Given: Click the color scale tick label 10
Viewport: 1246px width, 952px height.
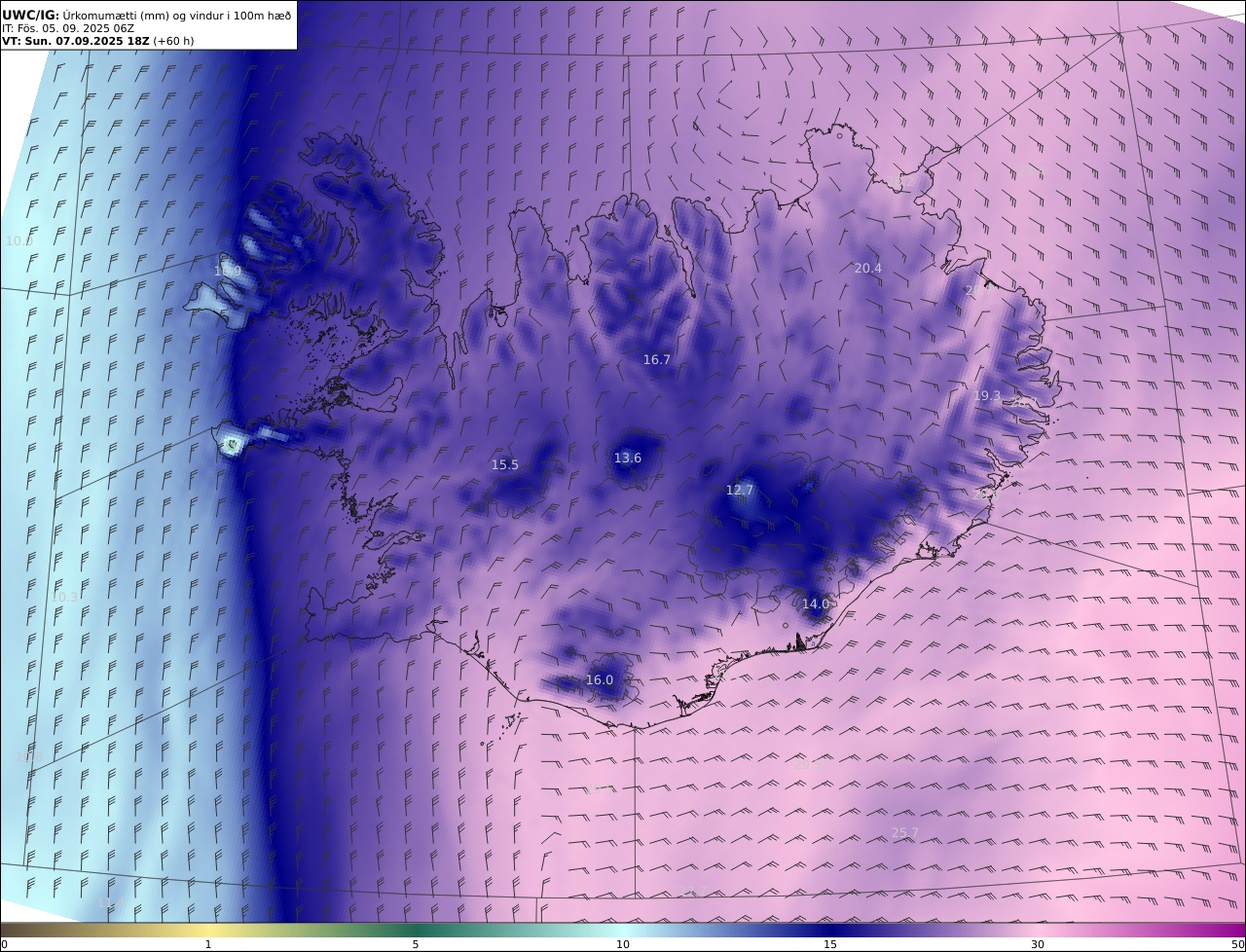Looking at the screenshot, I should pyautogui.click(x=623, y=944).
